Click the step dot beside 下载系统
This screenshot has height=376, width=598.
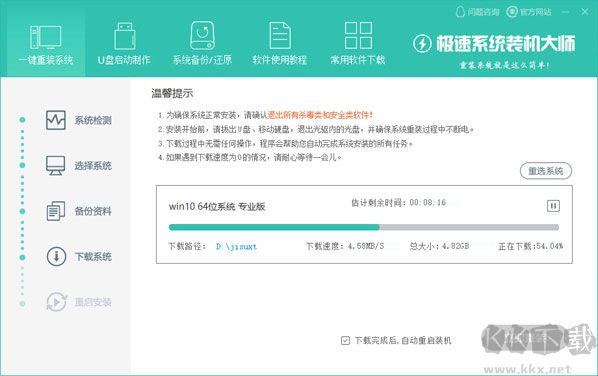(23, 257)
